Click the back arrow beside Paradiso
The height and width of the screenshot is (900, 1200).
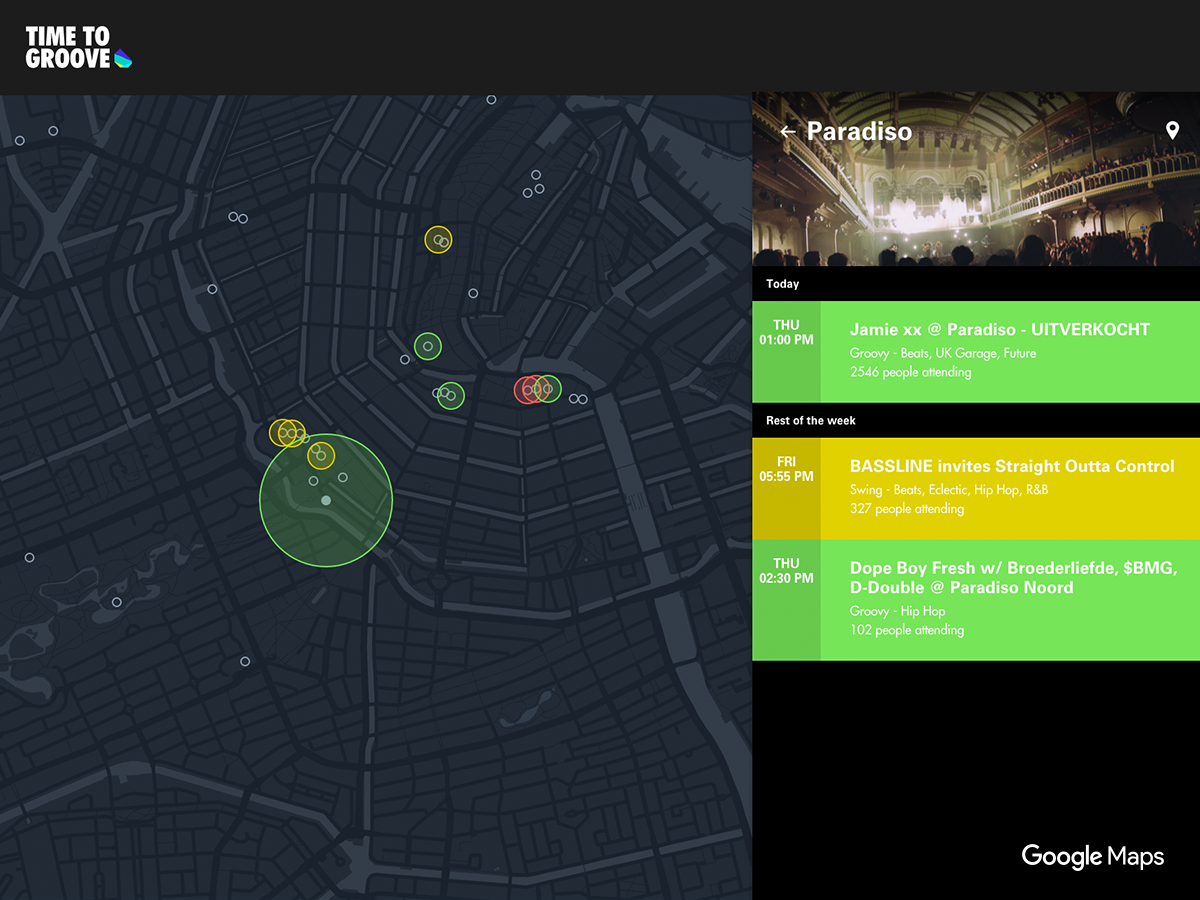click(x=788, y=132)
